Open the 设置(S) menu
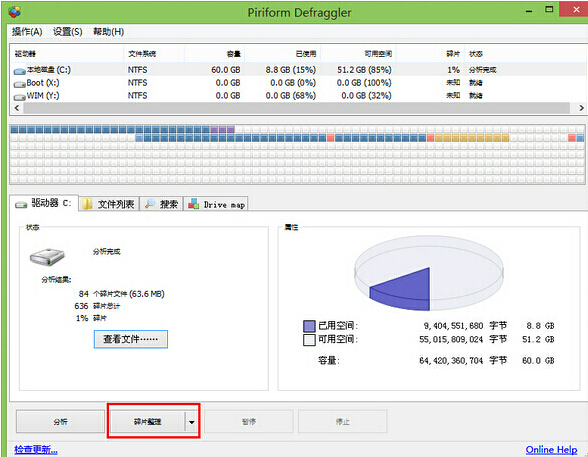Viewport: 588px width, 457px height. tap(68, 32)
